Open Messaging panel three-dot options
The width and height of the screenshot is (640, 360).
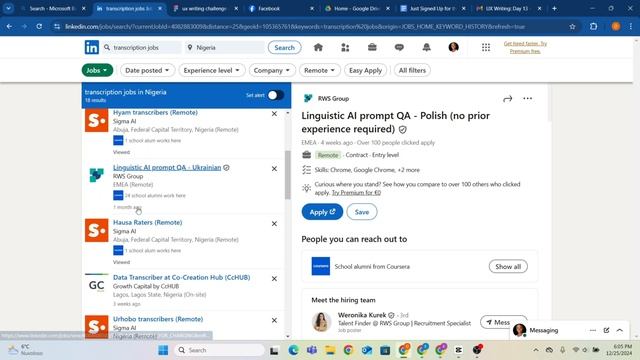[593, 330]
